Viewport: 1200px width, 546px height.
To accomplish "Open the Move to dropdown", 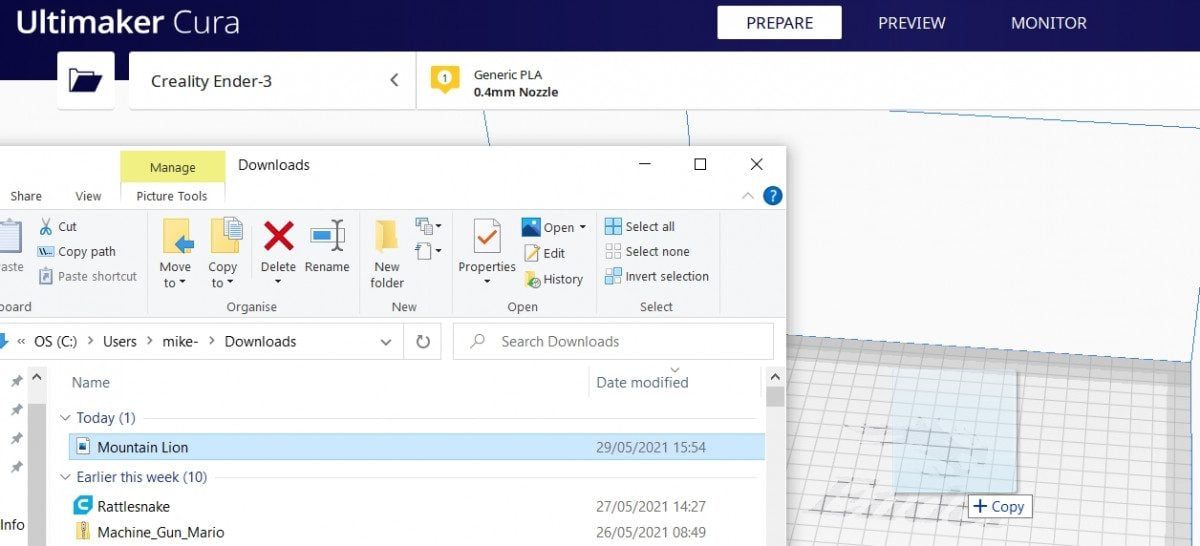I will coord(175,275).
